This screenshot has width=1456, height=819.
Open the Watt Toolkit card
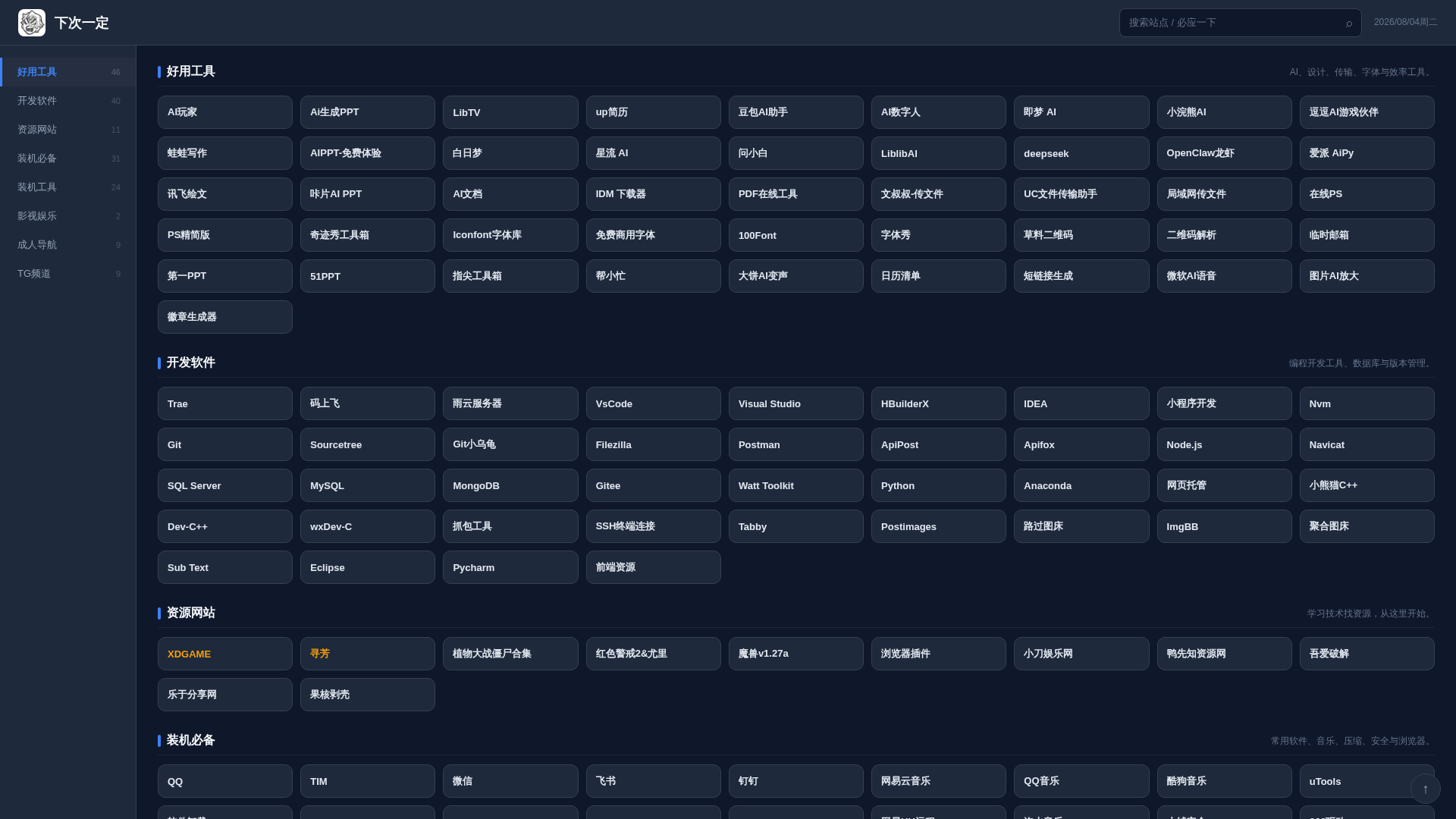coord(796,485)
